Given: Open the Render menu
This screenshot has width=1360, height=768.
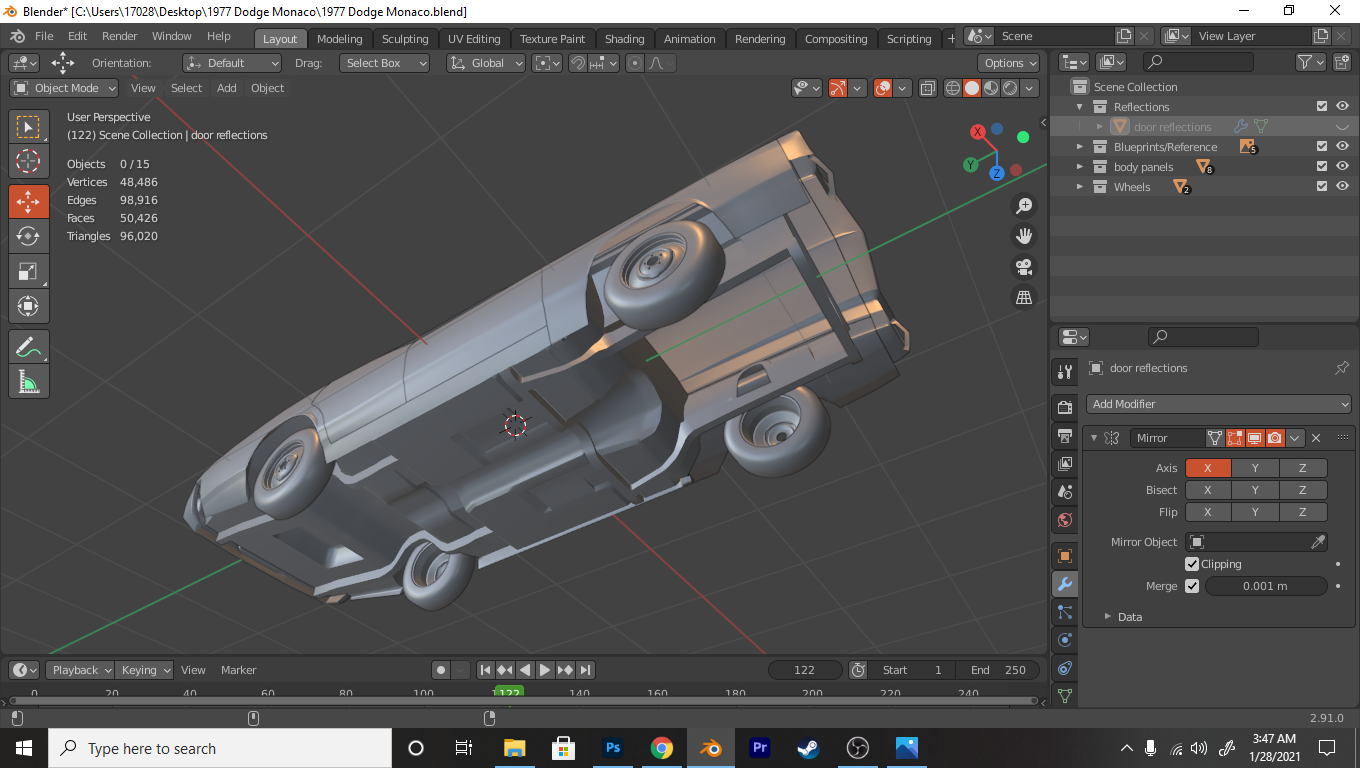Looking at the screenshot, I should coord(120,36).
